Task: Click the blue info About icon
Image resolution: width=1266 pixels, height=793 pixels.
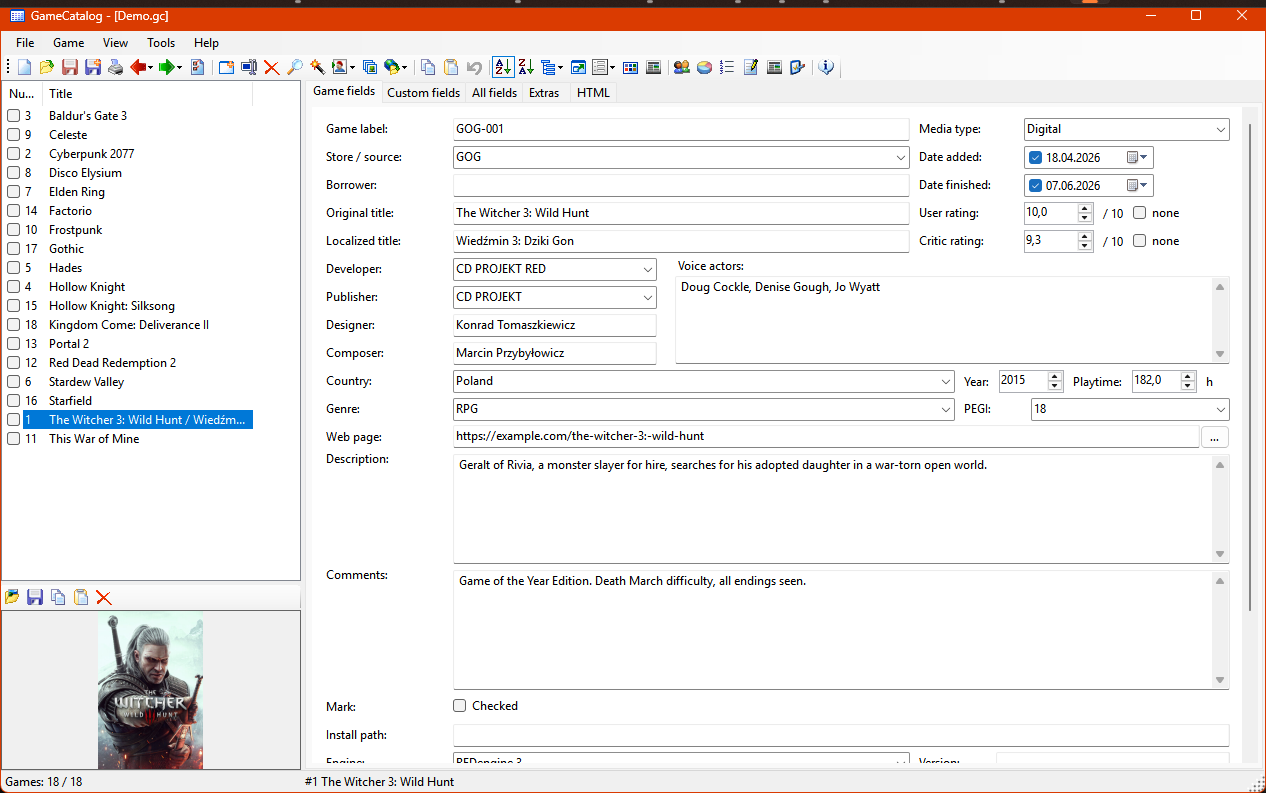Action: [x=826, y=67]
